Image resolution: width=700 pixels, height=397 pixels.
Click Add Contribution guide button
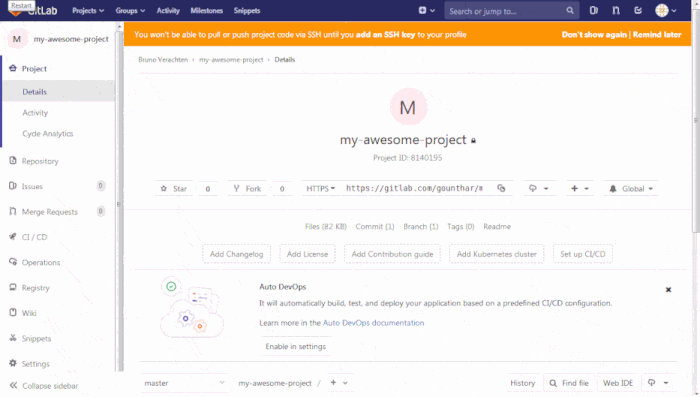(392, 254)
